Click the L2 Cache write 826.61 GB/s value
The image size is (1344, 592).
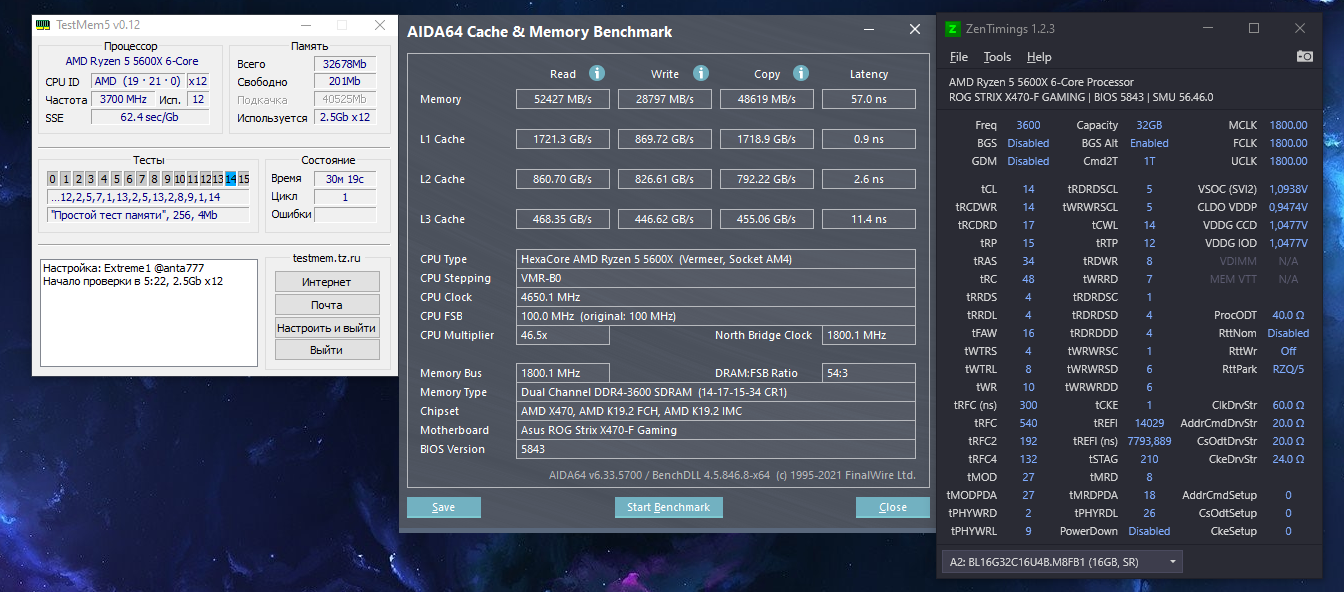click(x=665, y=179)
